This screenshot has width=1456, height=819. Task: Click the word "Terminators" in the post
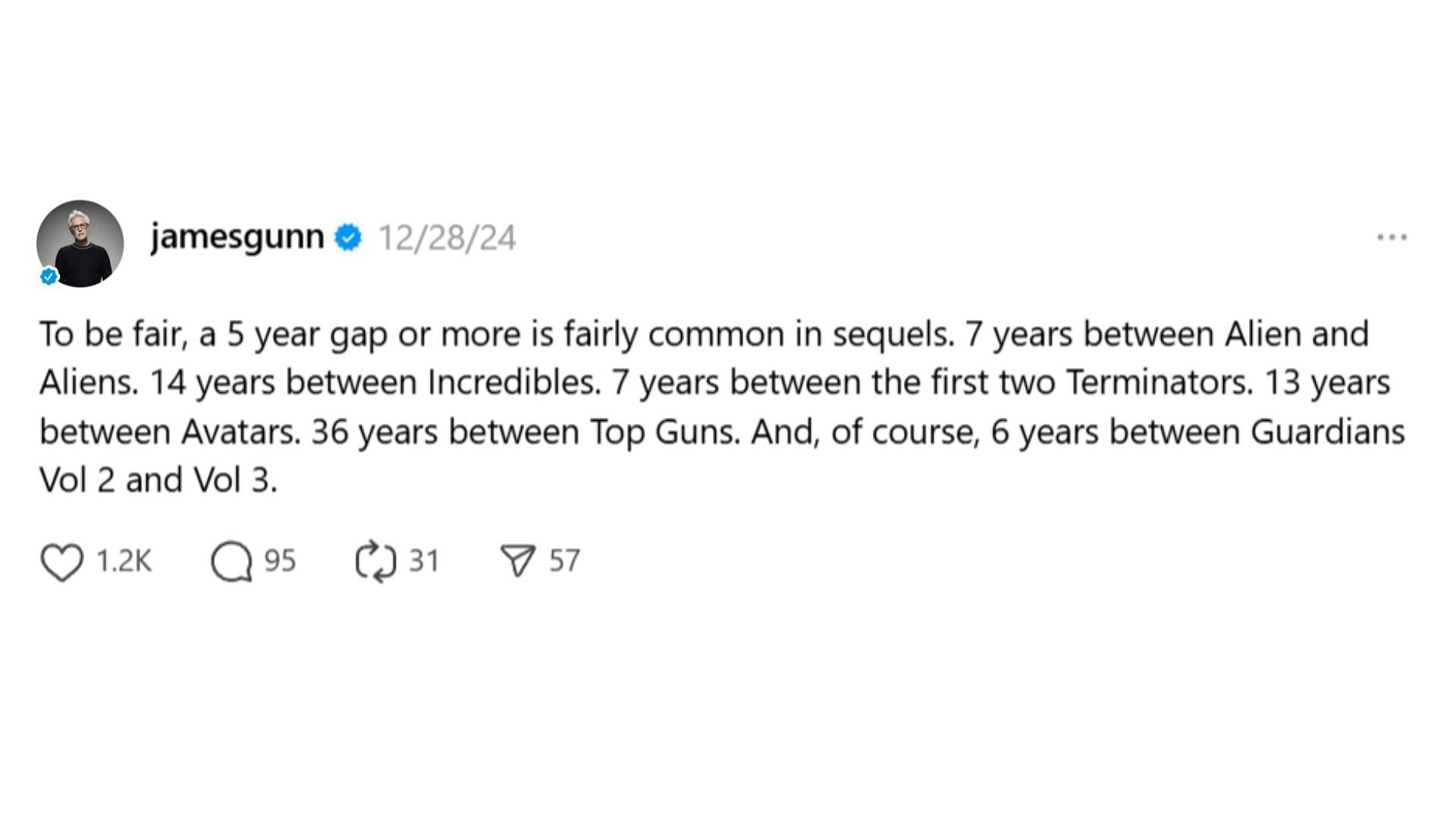pyautogui.click(x=1159, y=382)
